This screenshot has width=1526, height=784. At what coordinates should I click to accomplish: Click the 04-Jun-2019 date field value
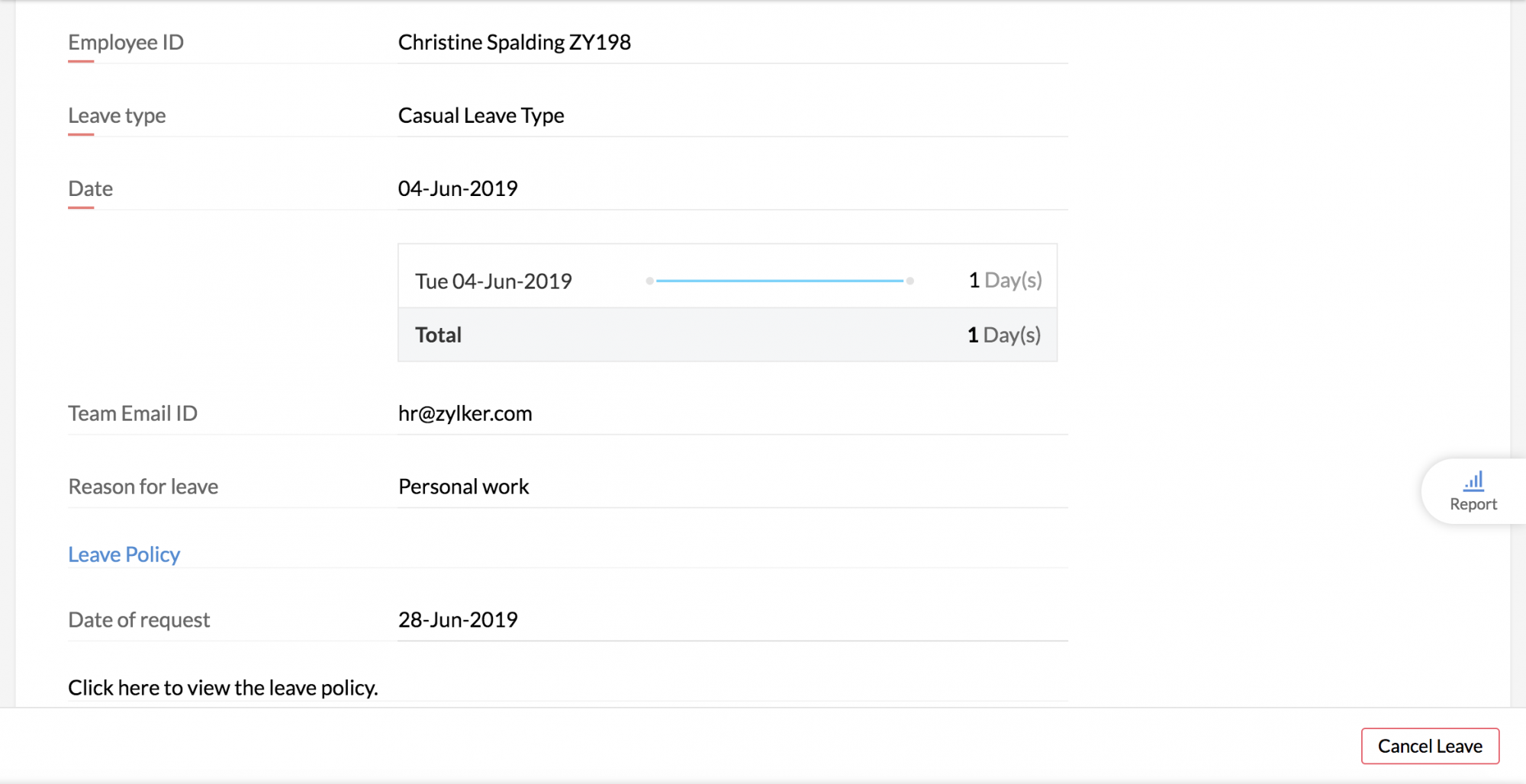(x=458, y=188)
